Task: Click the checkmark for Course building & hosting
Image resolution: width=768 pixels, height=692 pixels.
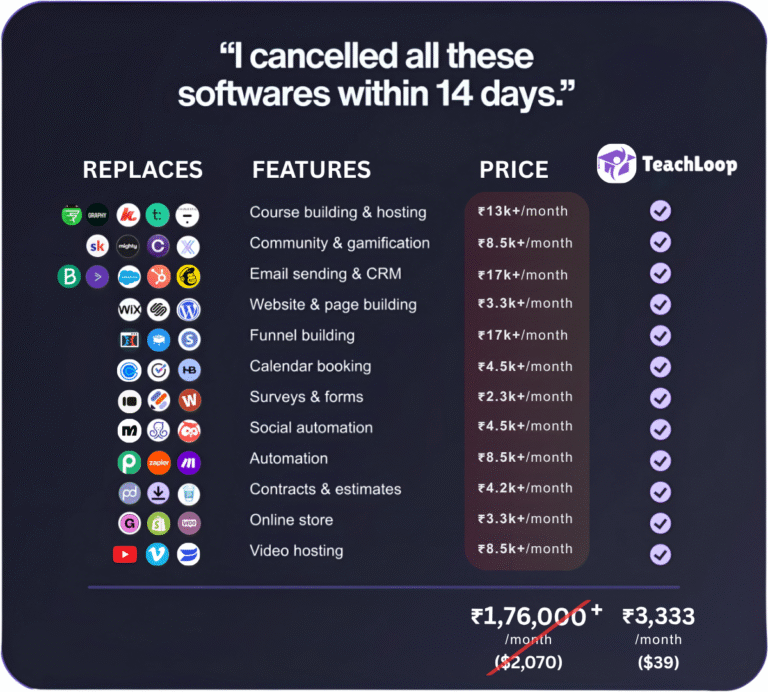Action: coord(660,211)
